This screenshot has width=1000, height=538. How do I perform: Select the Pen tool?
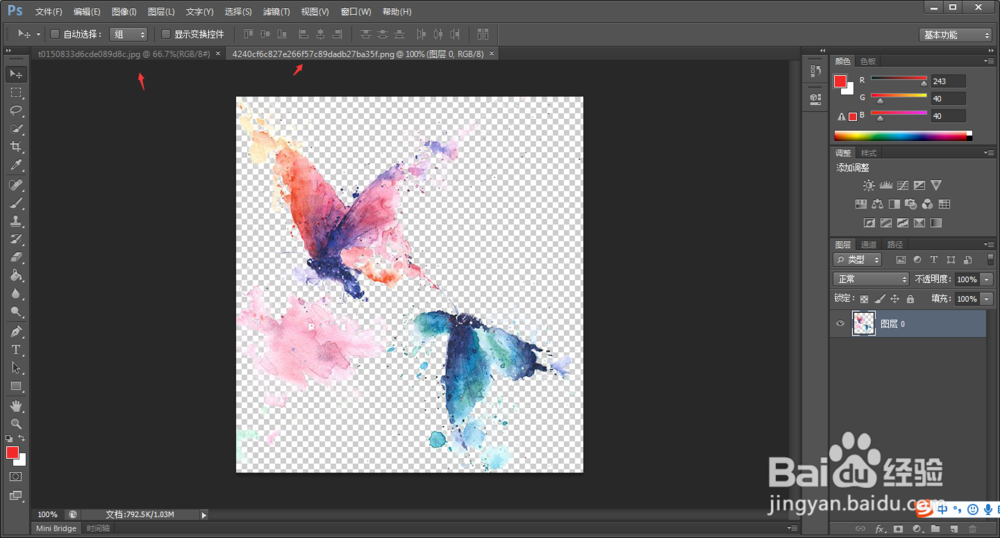pyautogui.click(x=16, y=331)
